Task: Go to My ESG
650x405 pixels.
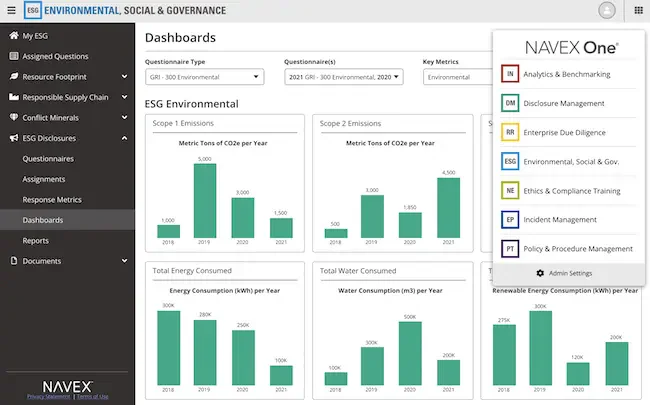Action: point(35,36)
